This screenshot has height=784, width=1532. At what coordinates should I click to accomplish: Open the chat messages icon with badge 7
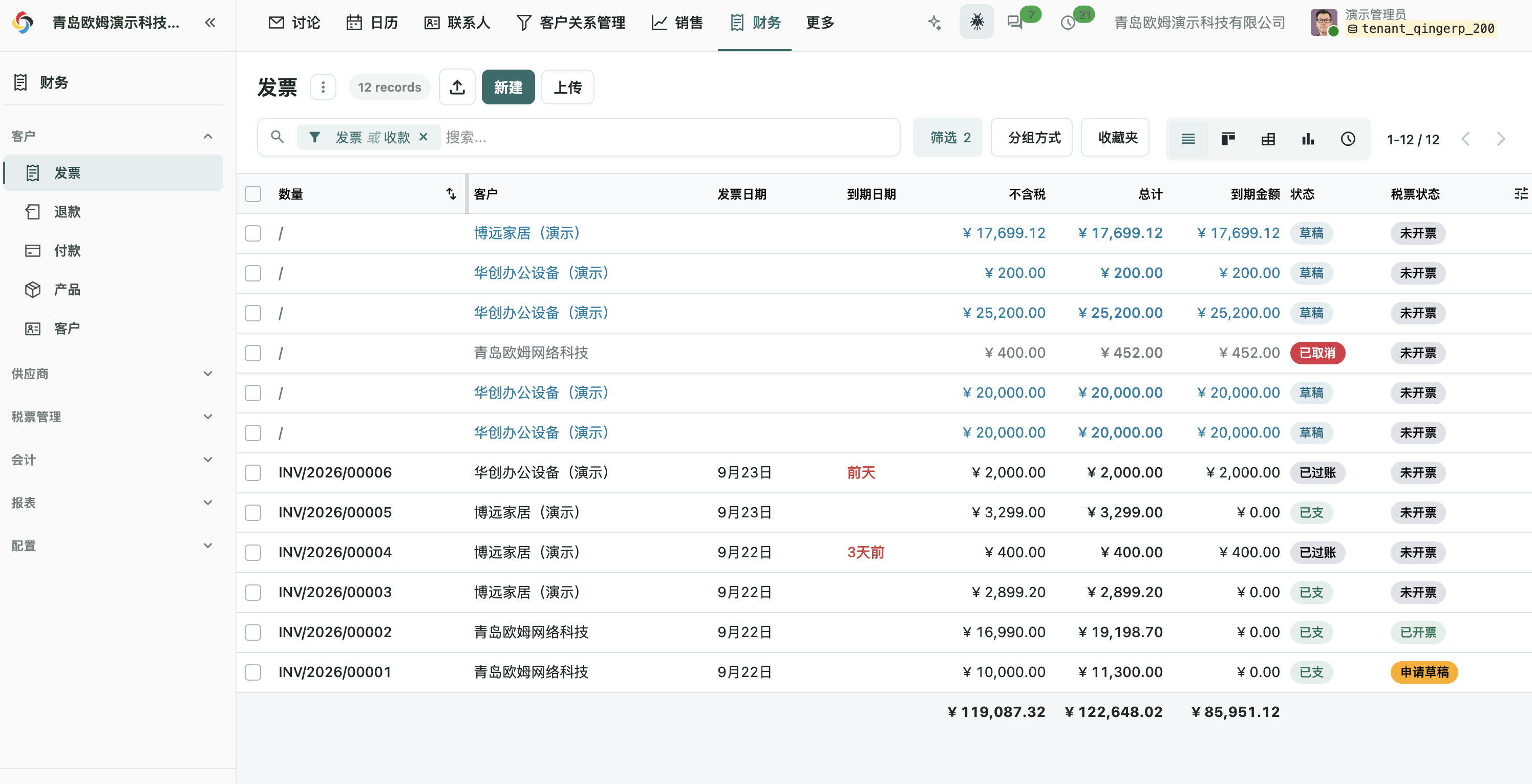[x=1015, y=23]
